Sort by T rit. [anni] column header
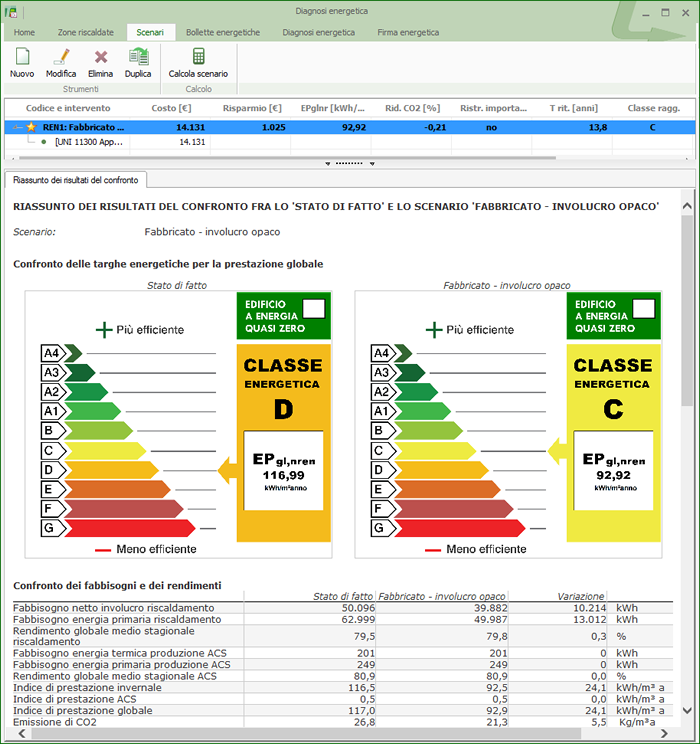The width and height of the screenshot is (700, 745). [x=574, y=108]
